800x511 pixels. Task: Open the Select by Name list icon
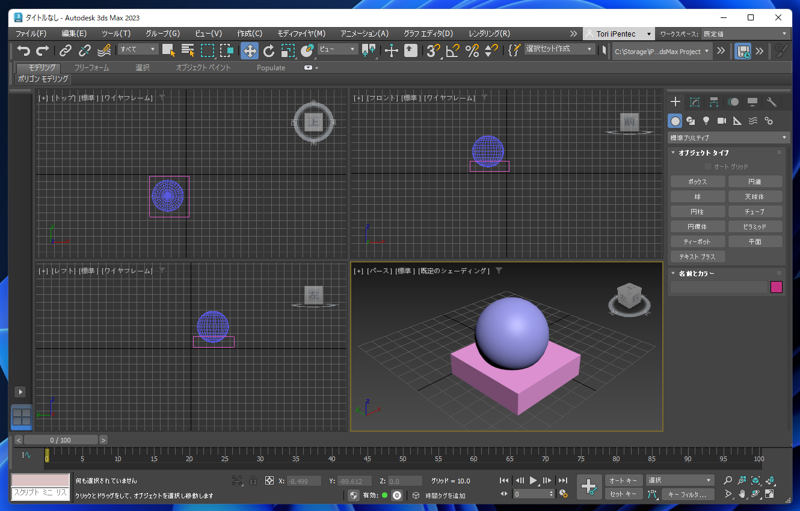[188, 50]
